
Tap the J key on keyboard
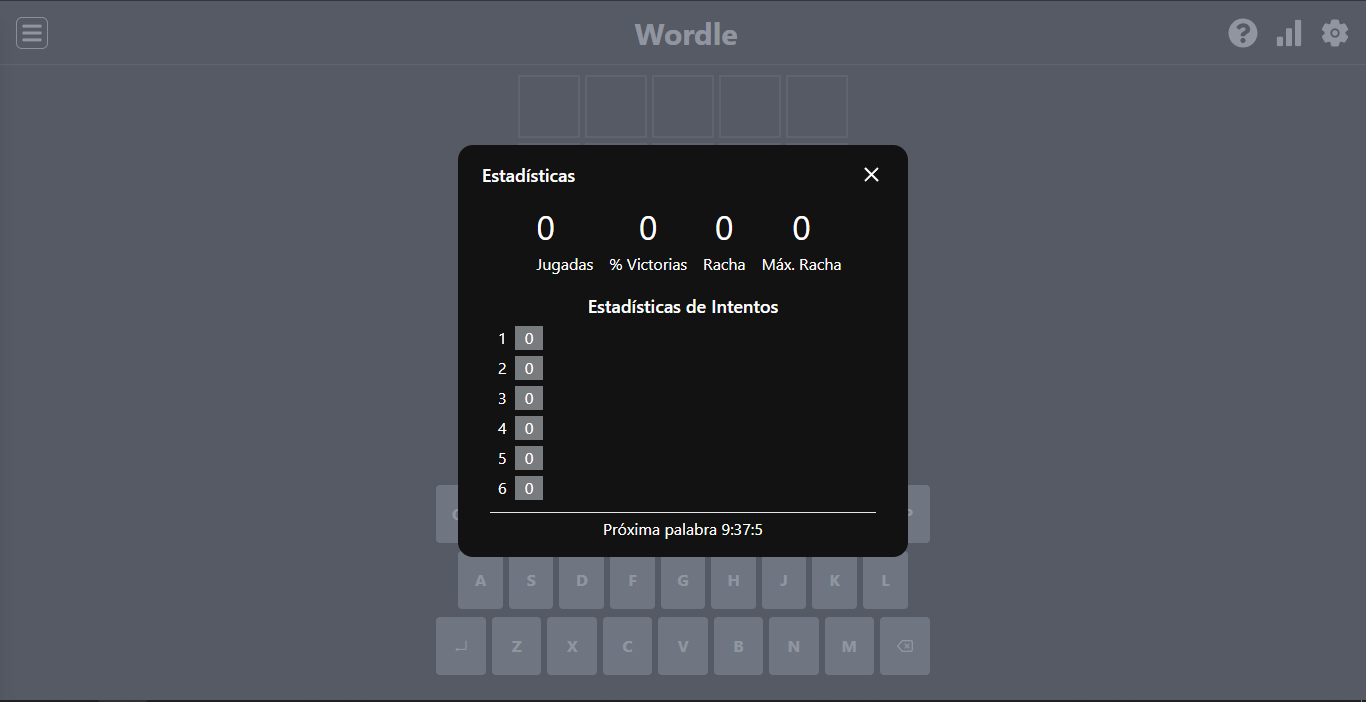click(x=784, y=580)
